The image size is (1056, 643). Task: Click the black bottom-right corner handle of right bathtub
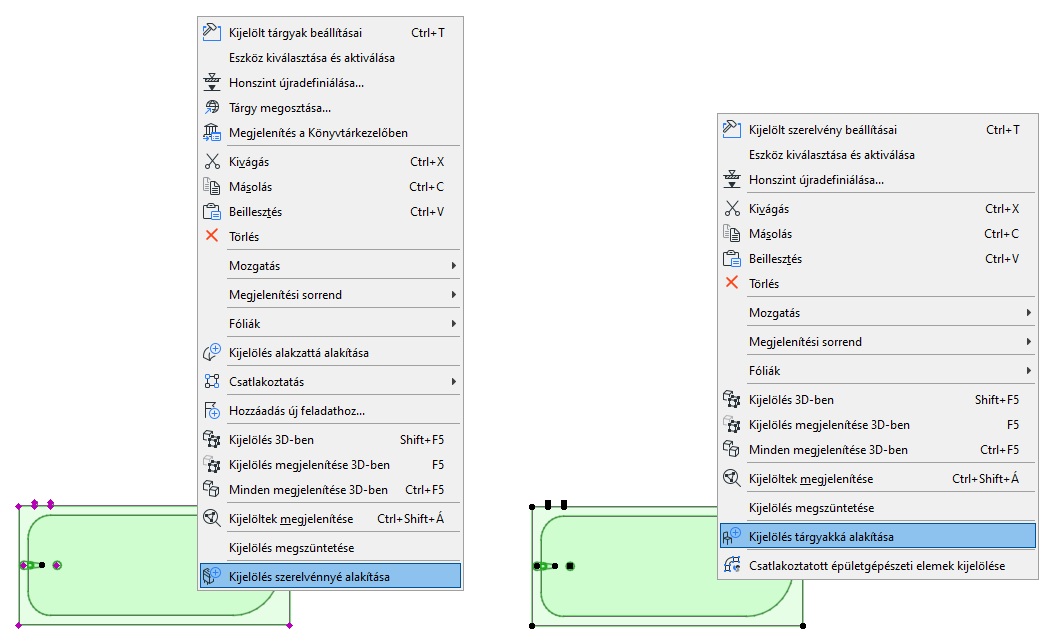[x=803, y=625]
